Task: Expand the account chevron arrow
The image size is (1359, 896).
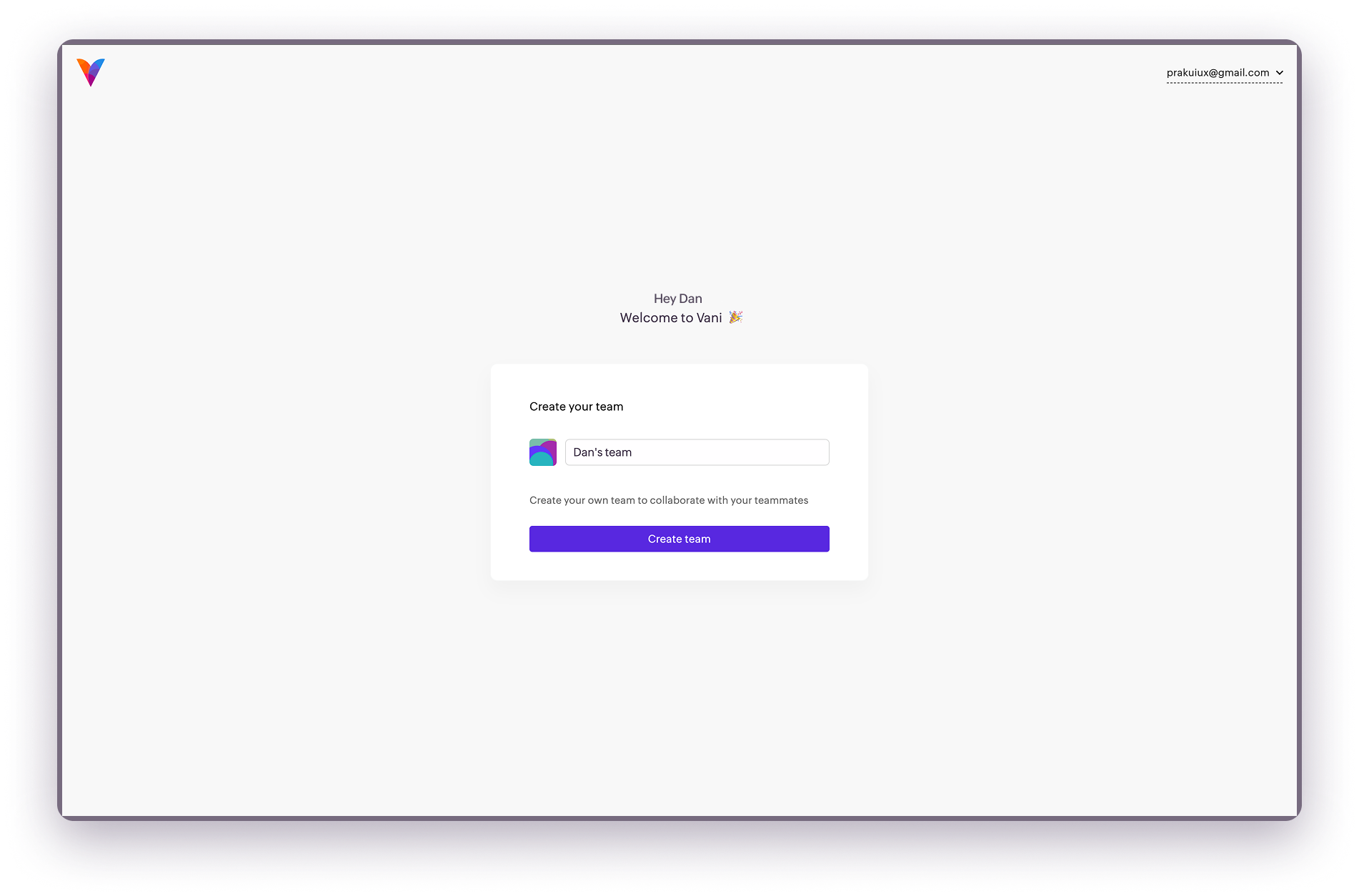Action: coord(1280,73)
